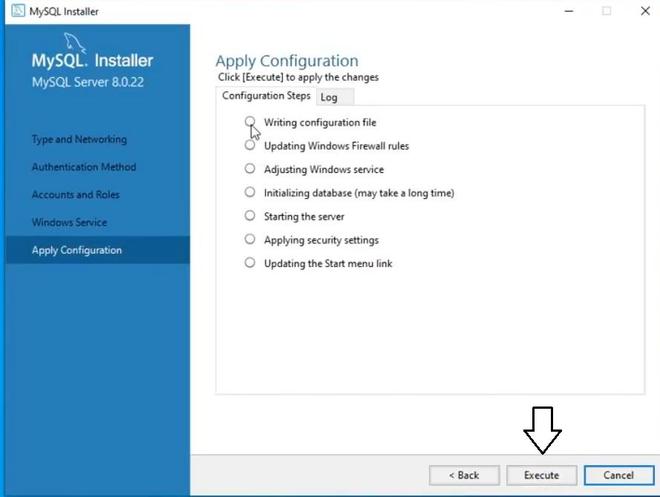Click the MySQL dolphin logo
The width and height of the screenshot is (660, 497).
pyautogui.click(x=75, y=43)
